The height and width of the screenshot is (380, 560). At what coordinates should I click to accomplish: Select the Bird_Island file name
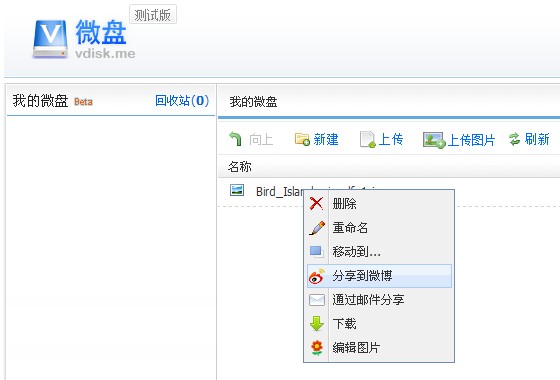point(280,191)
